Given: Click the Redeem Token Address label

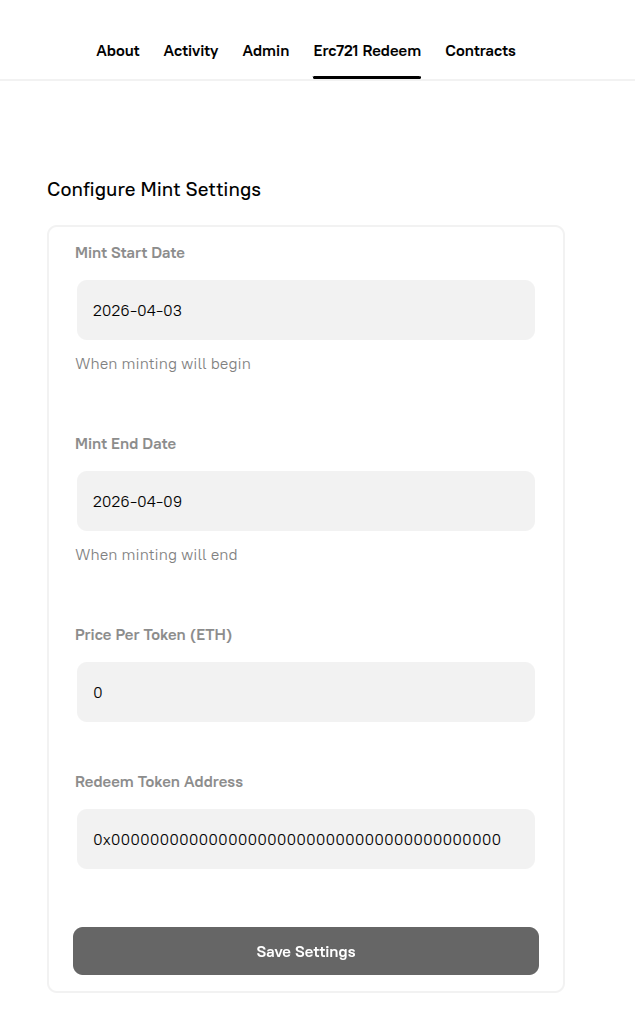Looking at the screenshot, I should [158, 782].
